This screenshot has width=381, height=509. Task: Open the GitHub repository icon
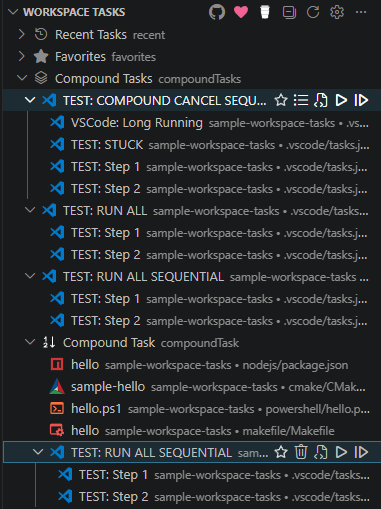(x=217, y=12)
